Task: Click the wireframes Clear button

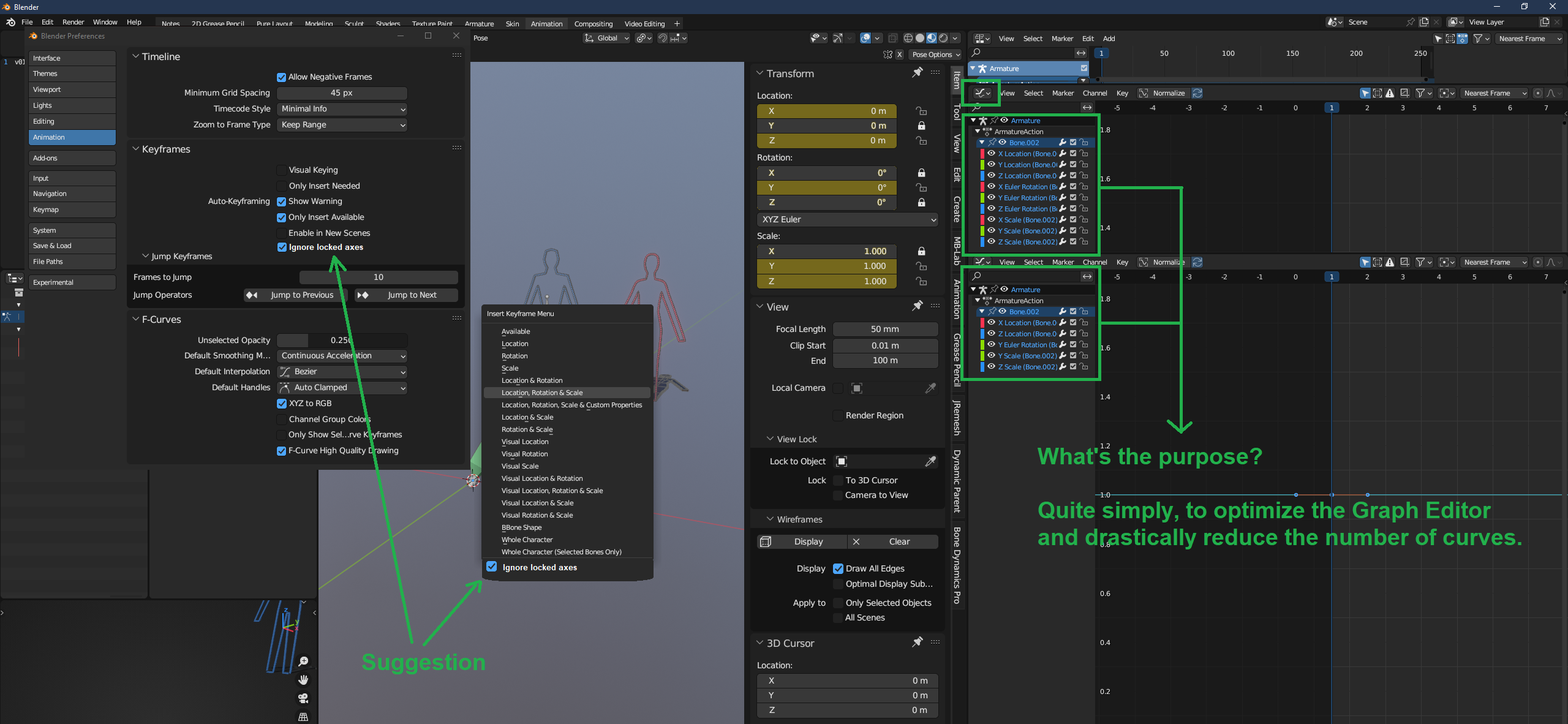Action: tap(893, 541)
